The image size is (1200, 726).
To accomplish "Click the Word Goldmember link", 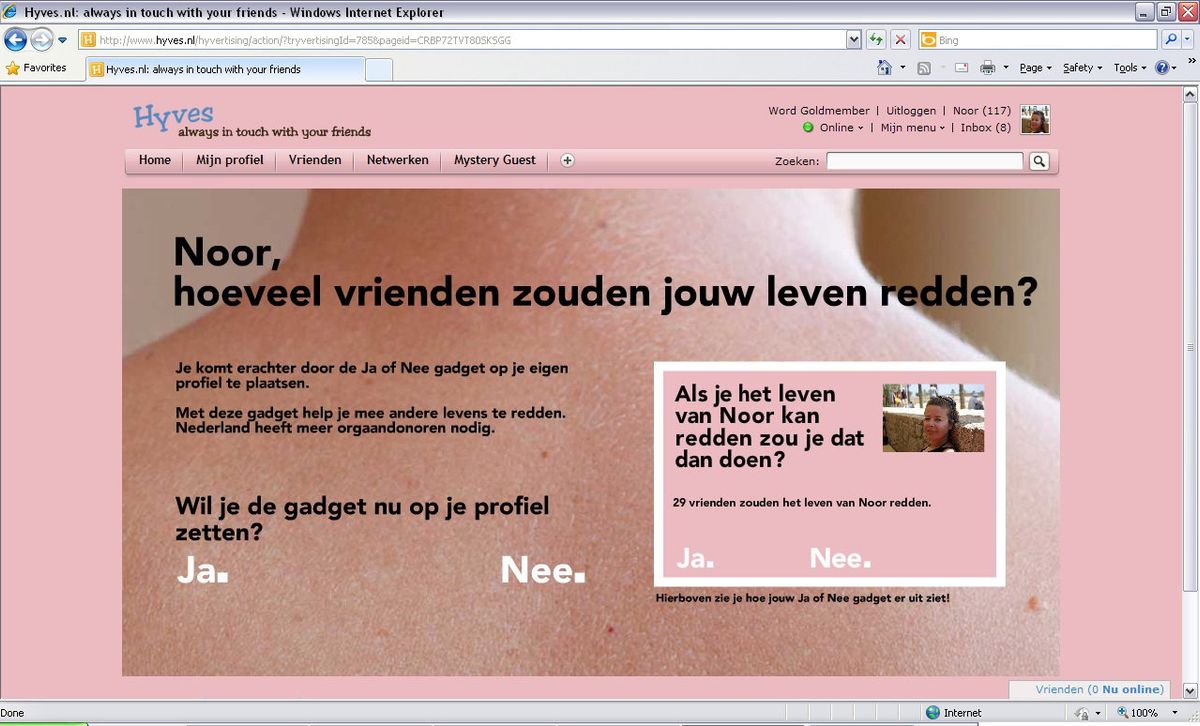I will click(x=819, y=111).
